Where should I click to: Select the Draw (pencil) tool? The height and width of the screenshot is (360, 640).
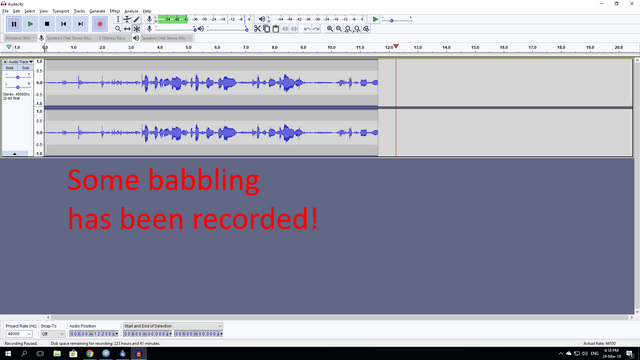coord(137,19)
